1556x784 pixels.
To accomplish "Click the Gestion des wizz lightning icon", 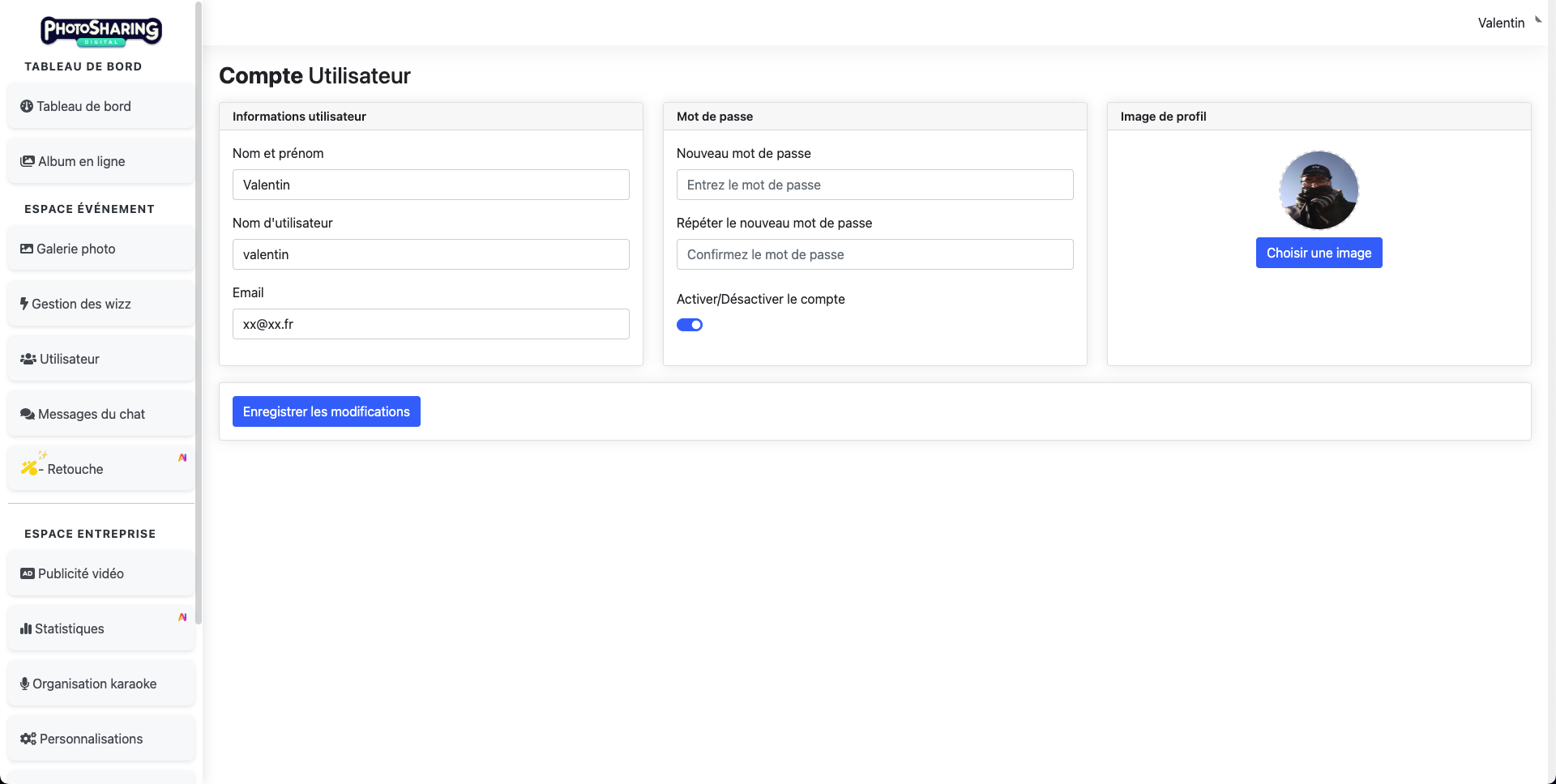I will (24, 304).
